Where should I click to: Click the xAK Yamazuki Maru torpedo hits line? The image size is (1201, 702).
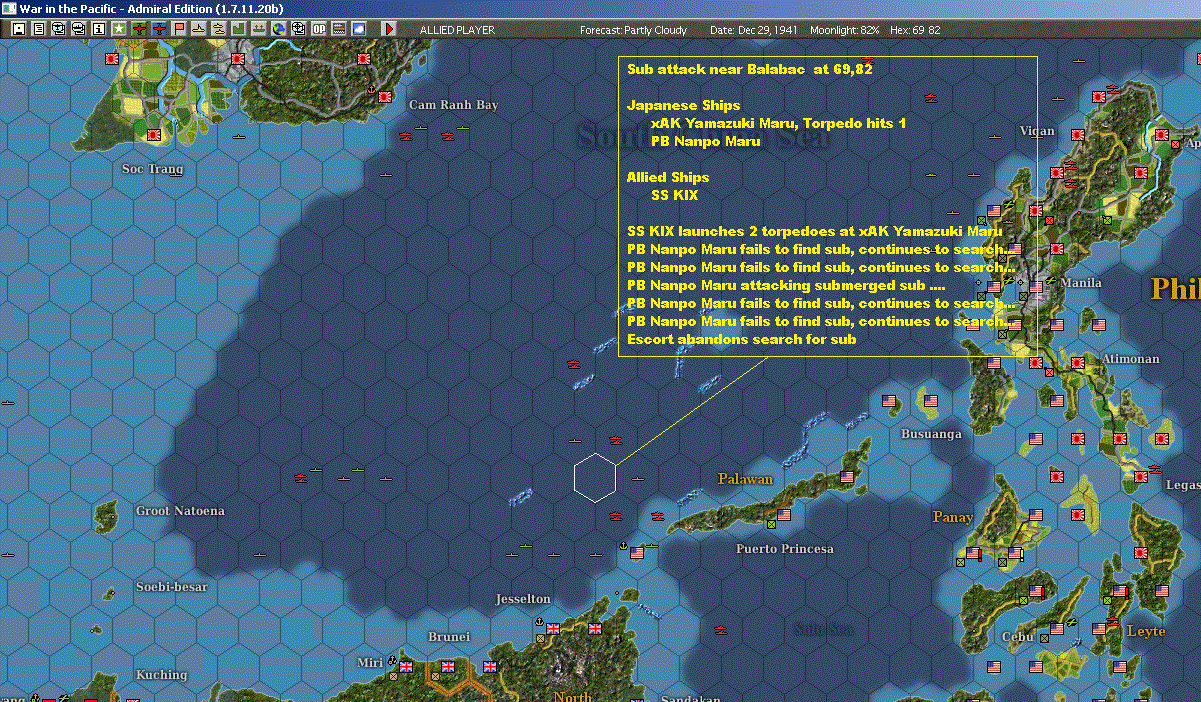click(778, 123)
